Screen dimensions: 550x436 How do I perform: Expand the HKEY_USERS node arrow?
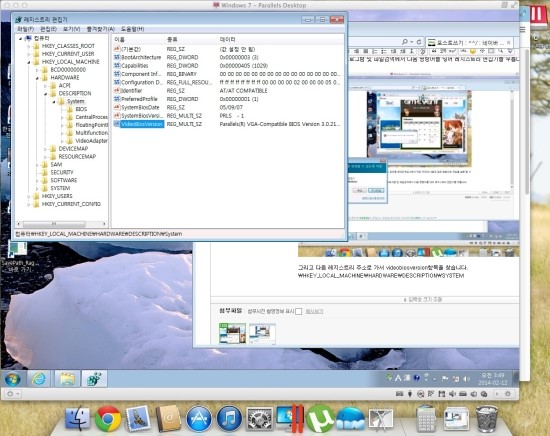(x=29, y=196)
